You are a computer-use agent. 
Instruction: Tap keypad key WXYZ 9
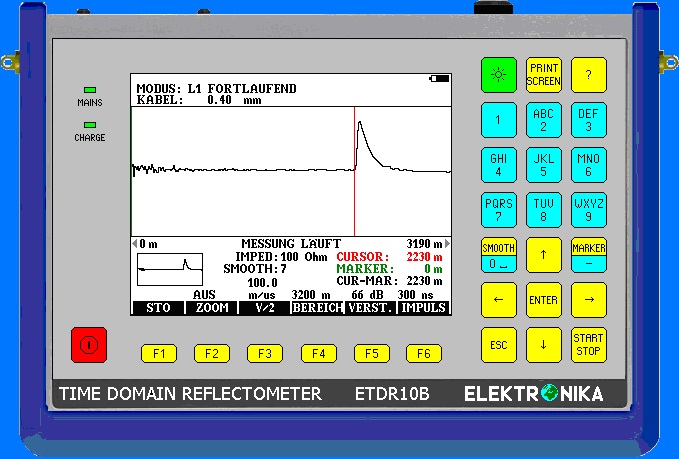(x=588, y=210)
